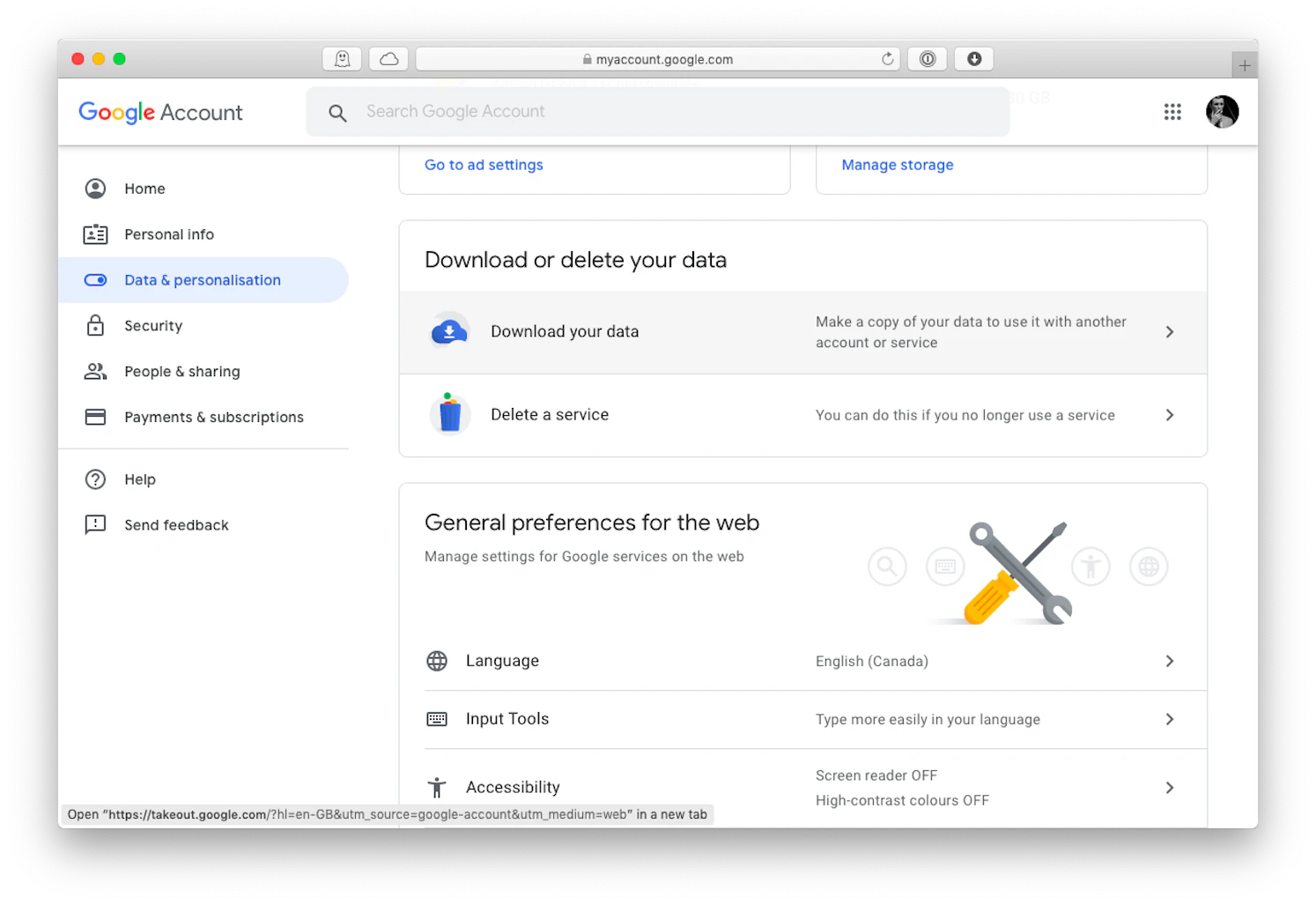Click the Input Tools keyboard icon
The height and width of the screenshot is (905, 1316).
pyautogui.click(x=437, y=719)
